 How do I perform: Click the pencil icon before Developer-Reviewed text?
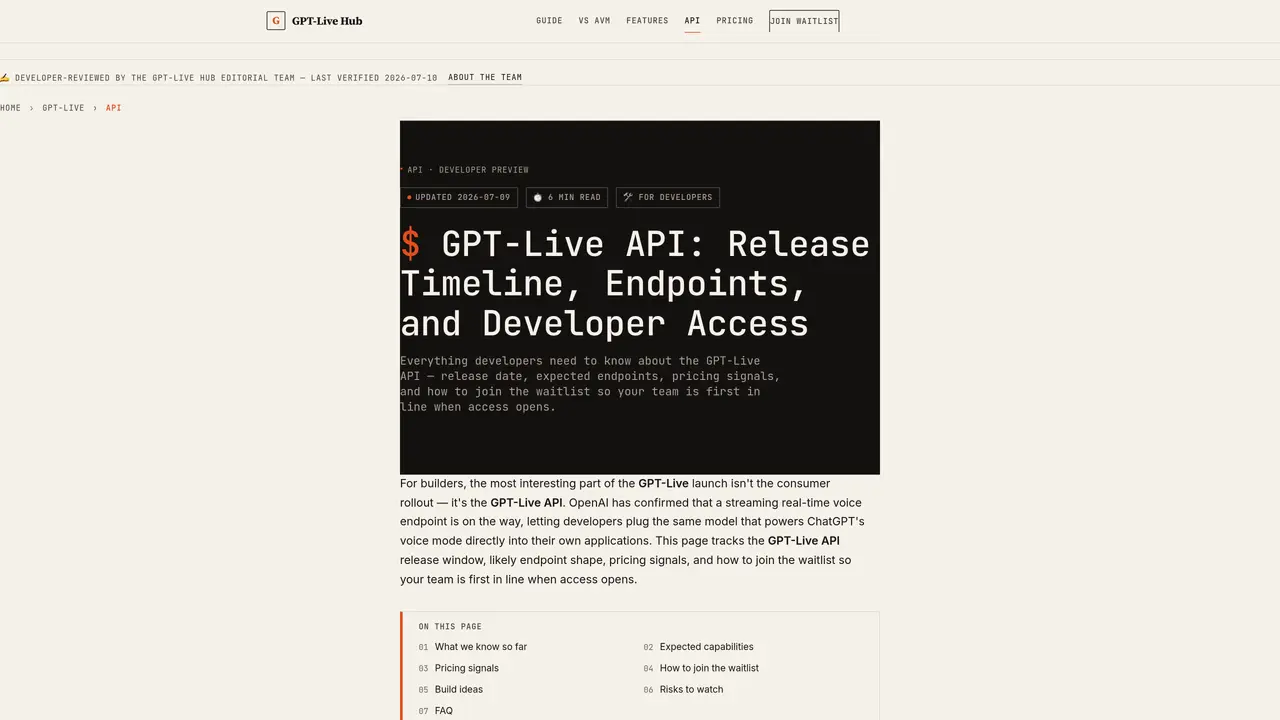(5, 77)
